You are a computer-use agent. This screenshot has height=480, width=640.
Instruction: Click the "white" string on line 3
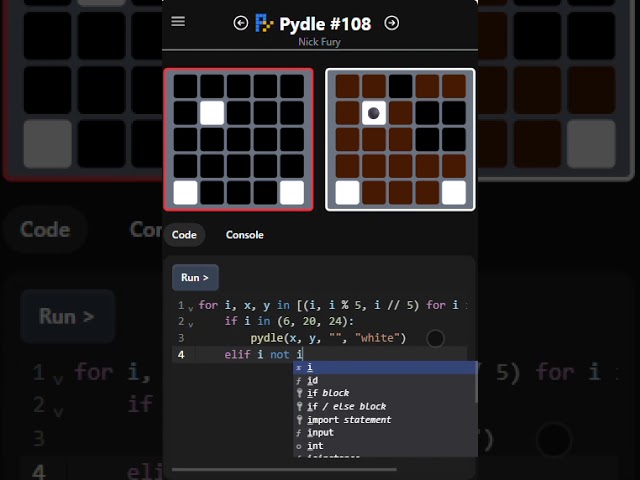378,338
